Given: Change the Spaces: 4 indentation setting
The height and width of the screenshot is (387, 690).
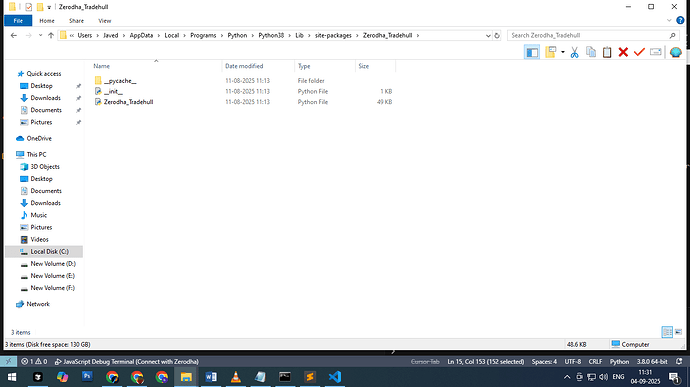Looking at the screenshot, I should click(544, 361).
